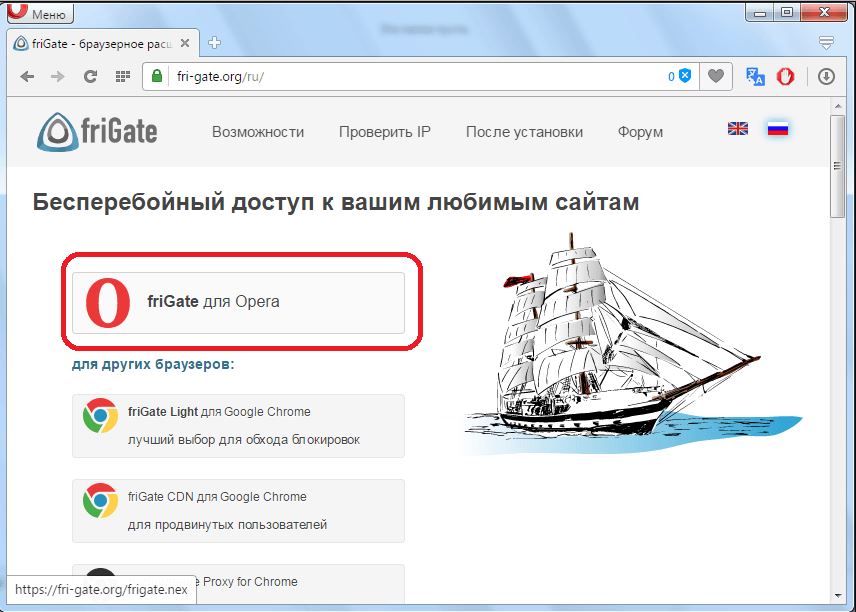The height and width of the screenshot is (612, 856).
Task: Open the Форум link
Action: coord(640,132)
